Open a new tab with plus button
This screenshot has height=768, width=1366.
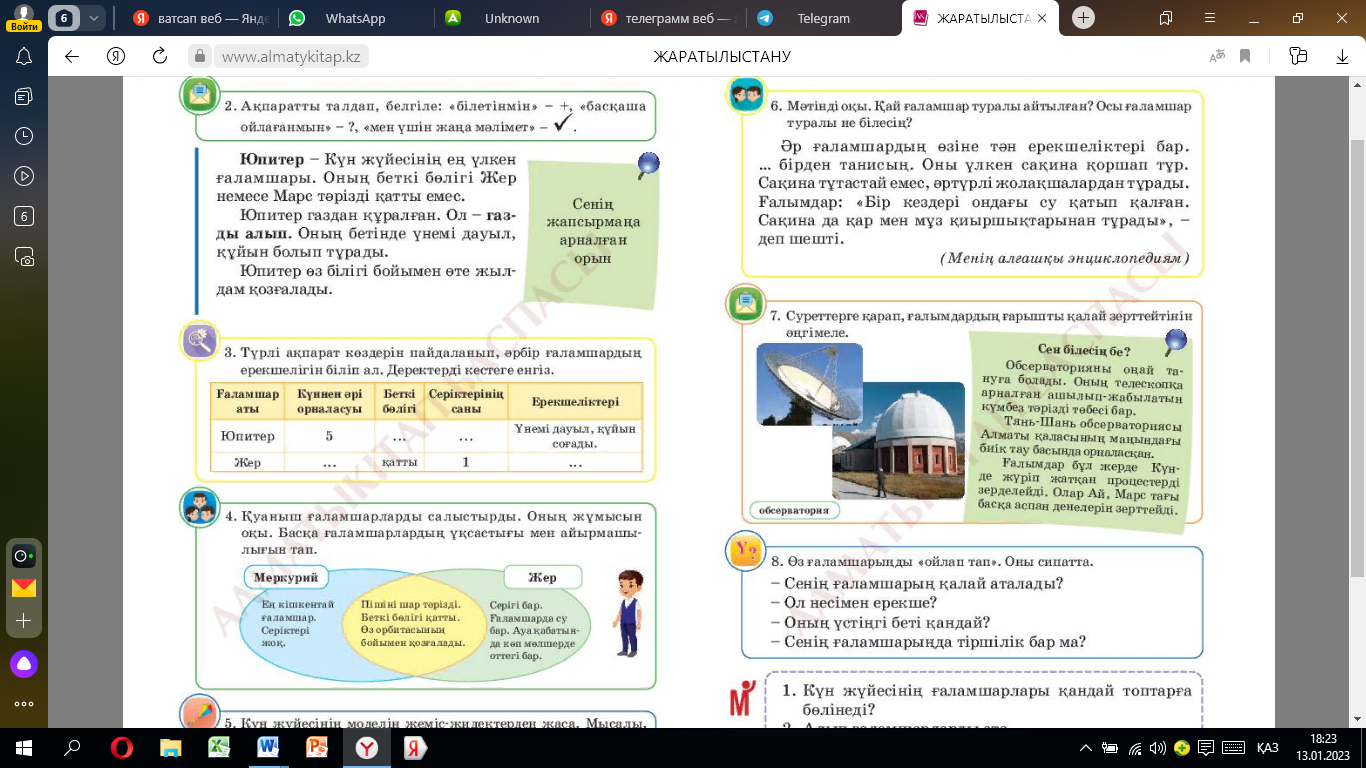(x=1084, y=18)
